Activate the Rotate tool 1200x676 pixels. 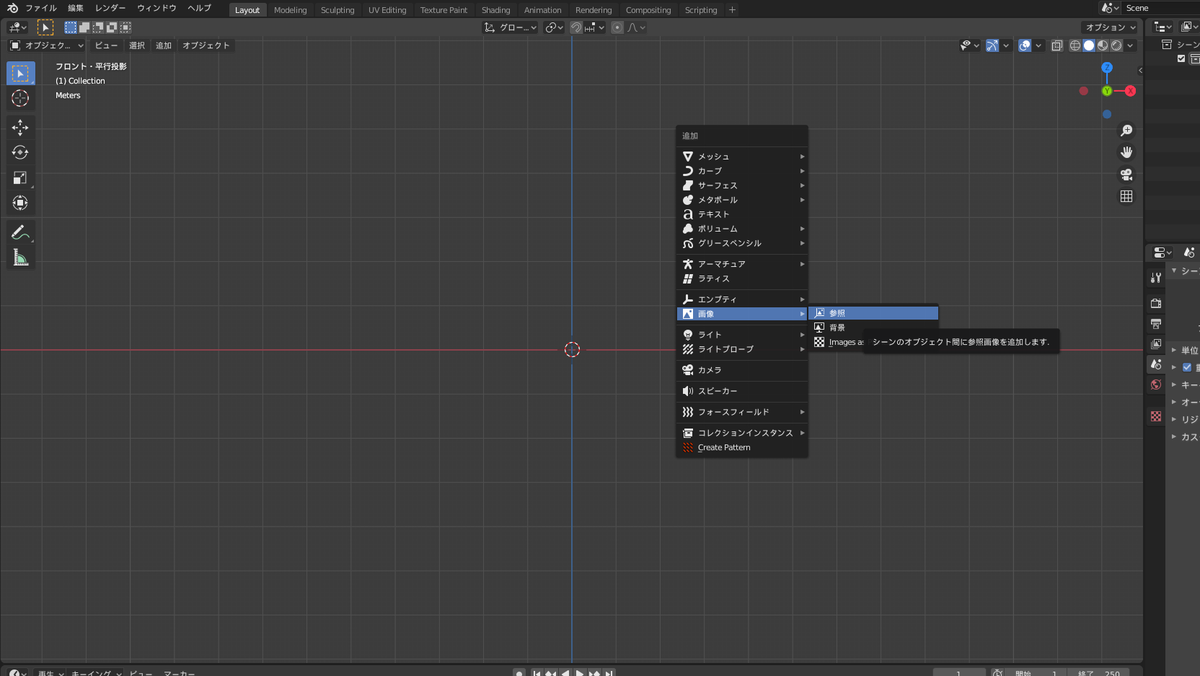pos(20,152)
